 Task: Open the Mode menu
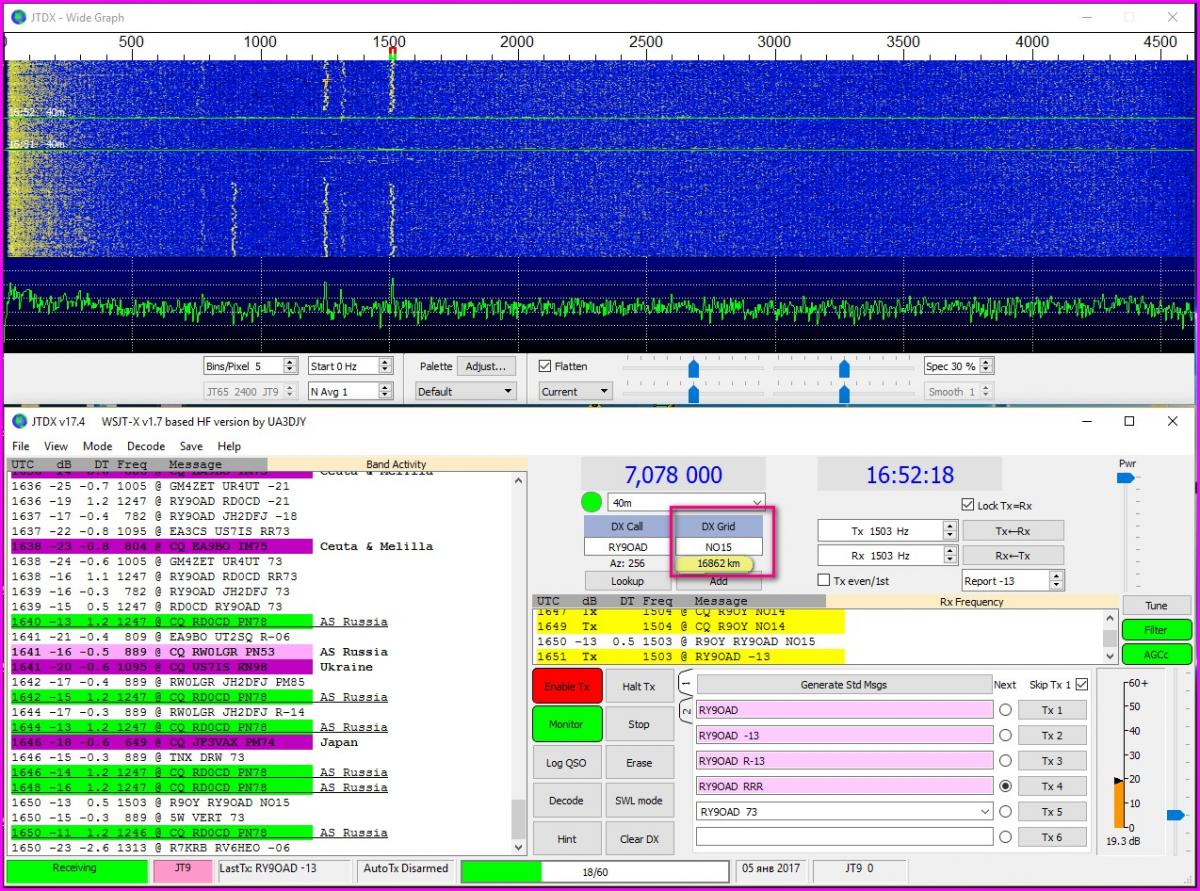(x=97, y=446)
